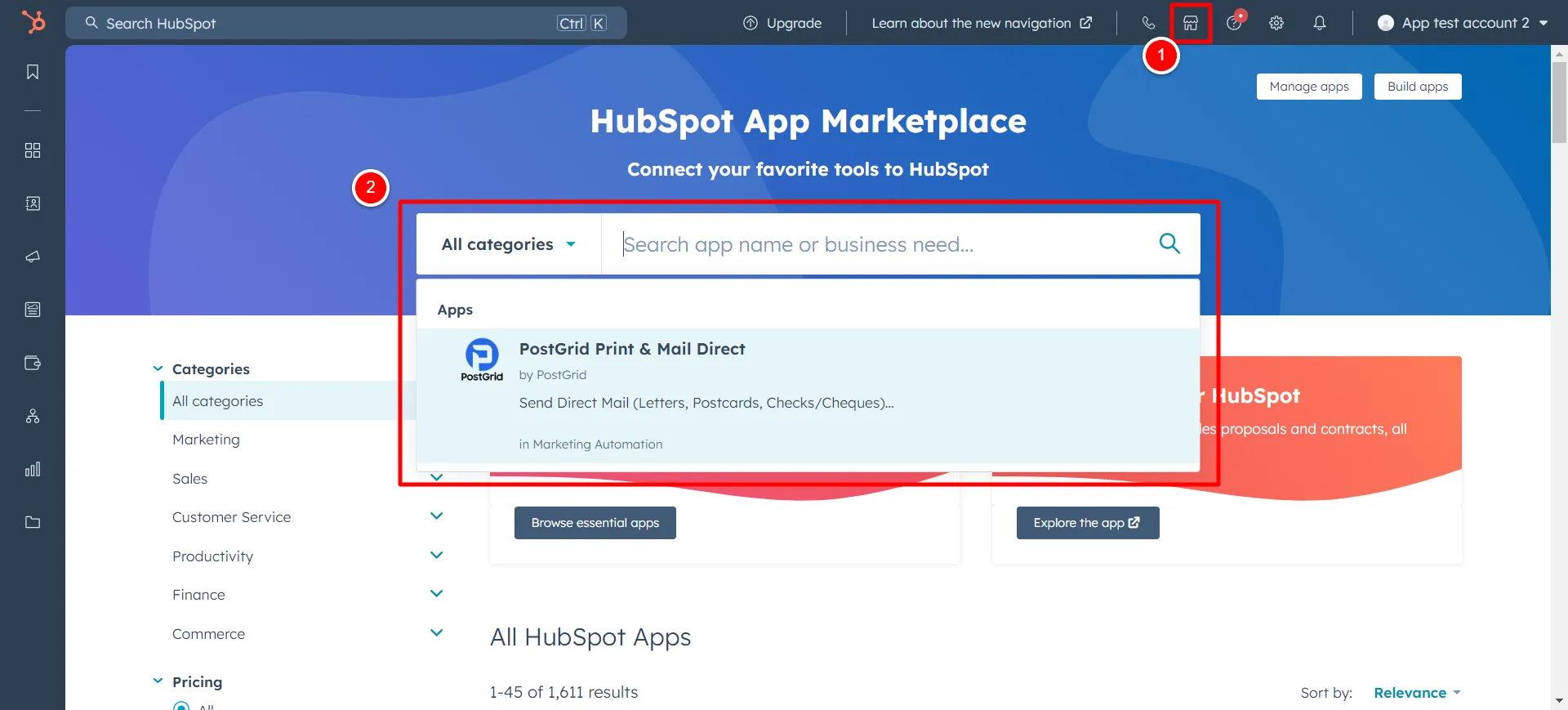Open the Commerce wallet sidebar icon
Screen dimensions: 1568x710
33,363
